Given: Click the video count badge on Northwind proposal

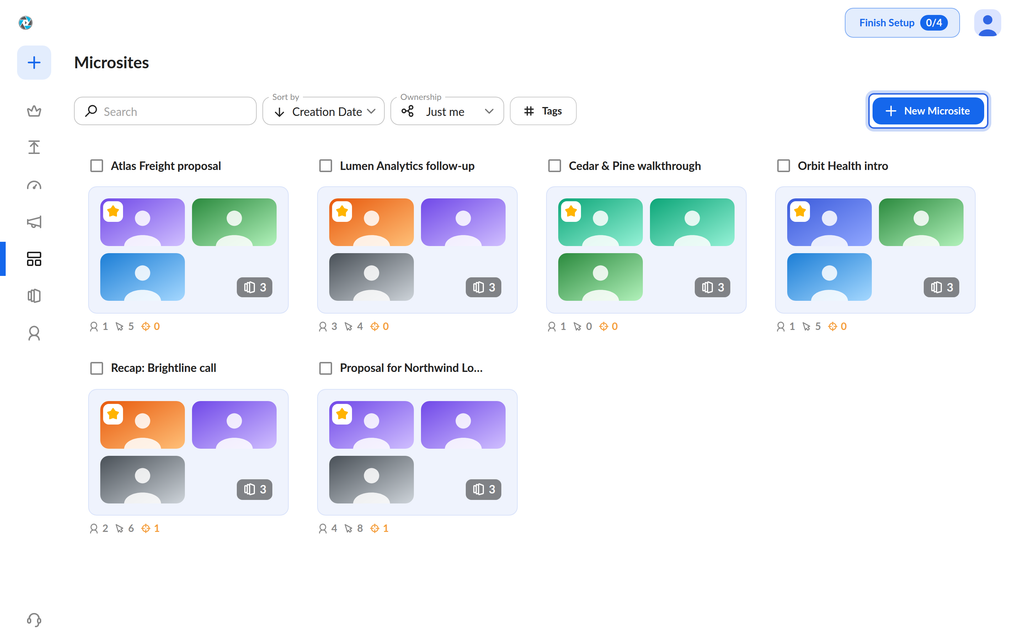Looking at the screenshot, I should (483, 489).
